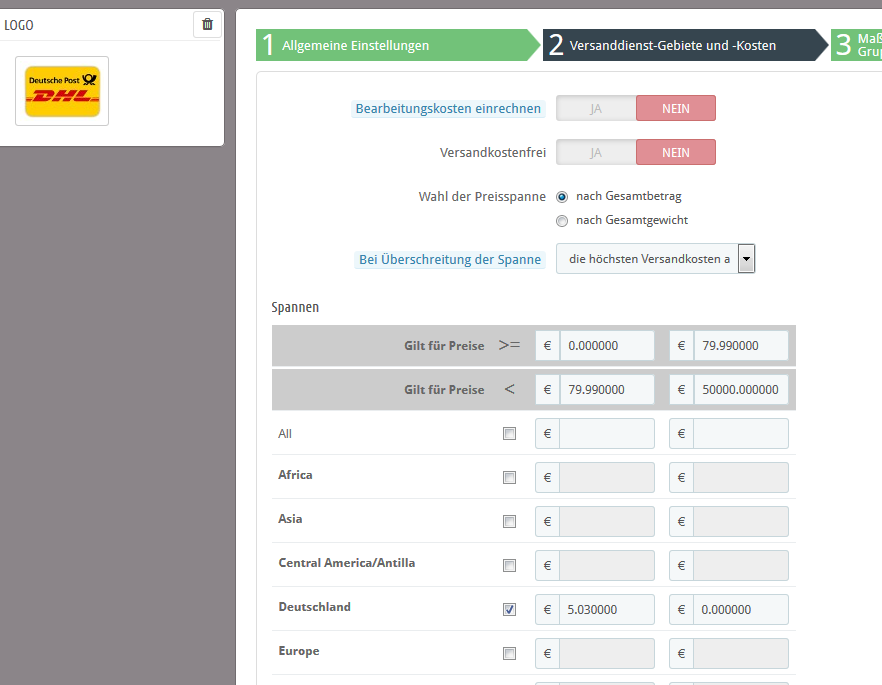The height and width of the screenshot is (685, 882).
Task: Go to step 2 Versanddienst-Gebiete und -Kosten
Action: tap(682, 45)
